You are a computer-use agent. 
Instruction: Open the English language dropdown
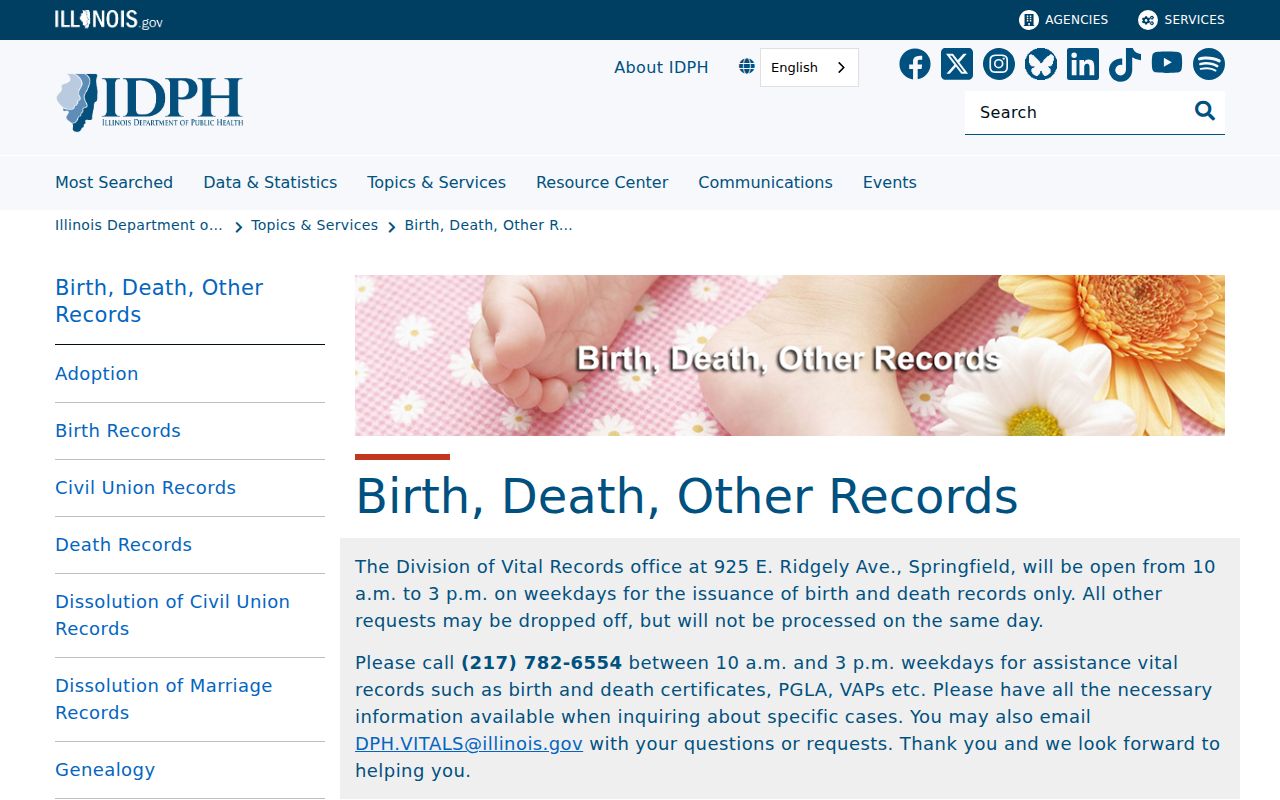click(809, 67)
